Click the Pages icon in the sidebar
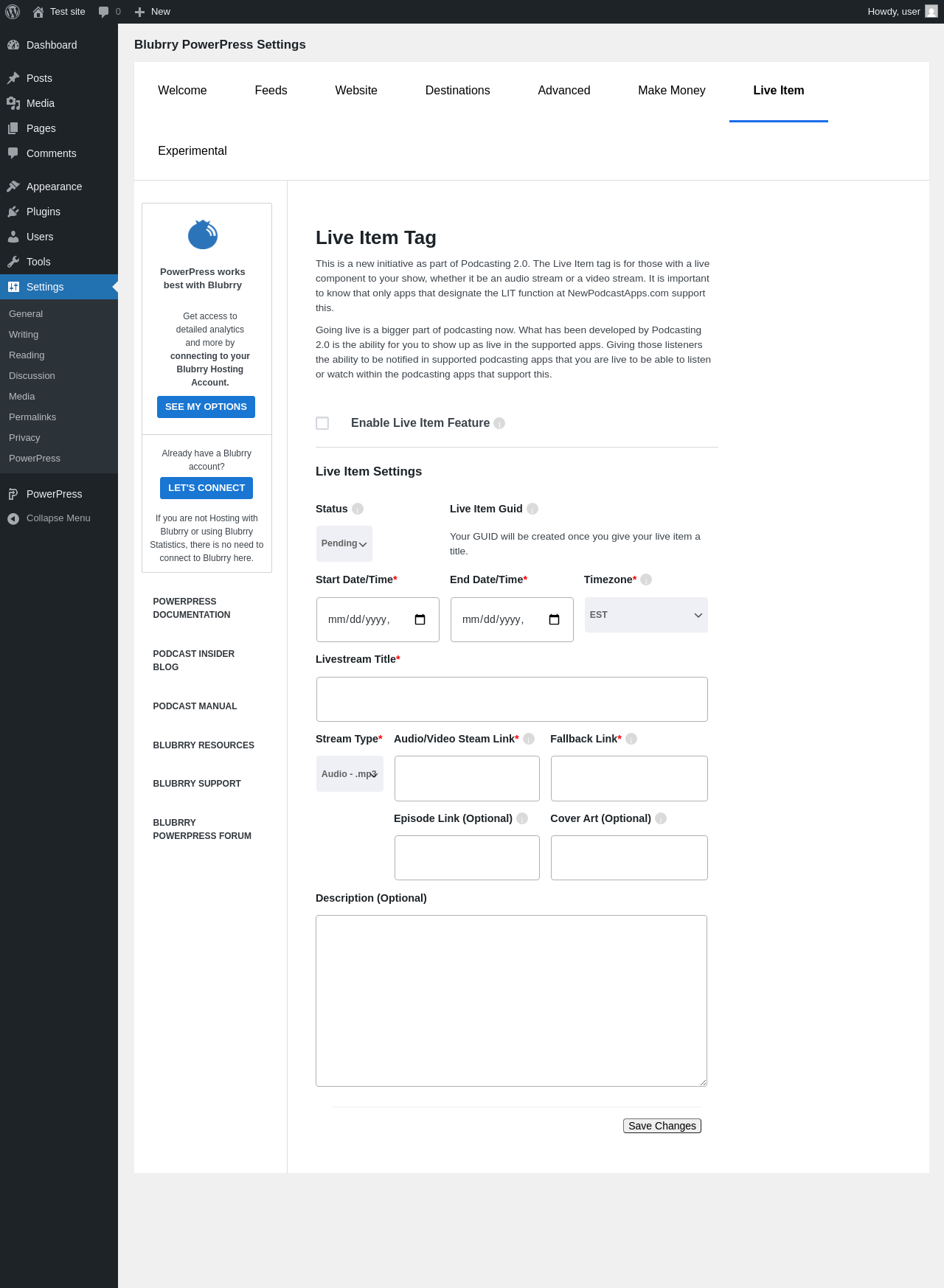 point(13,128)
